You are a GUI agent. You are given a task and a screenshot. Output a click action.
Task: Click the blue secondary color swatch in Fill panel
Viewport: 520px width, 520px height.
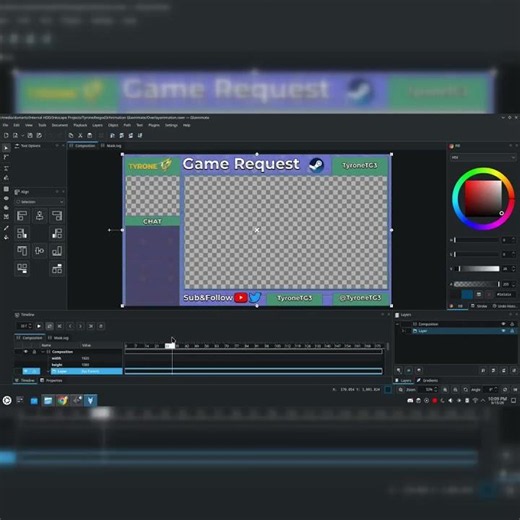(467, 294)
